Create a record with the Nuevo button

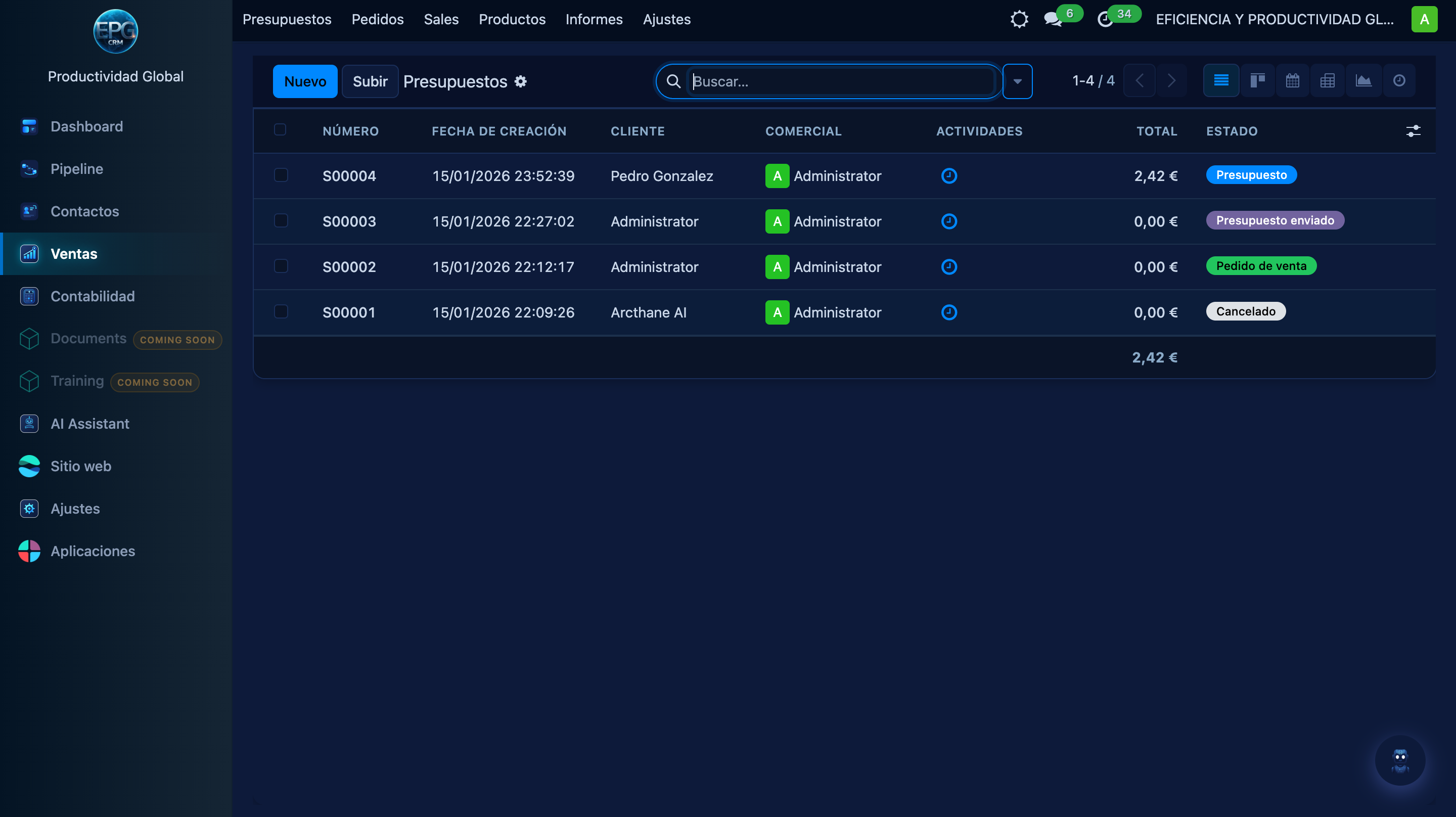[x=305, y=81]
